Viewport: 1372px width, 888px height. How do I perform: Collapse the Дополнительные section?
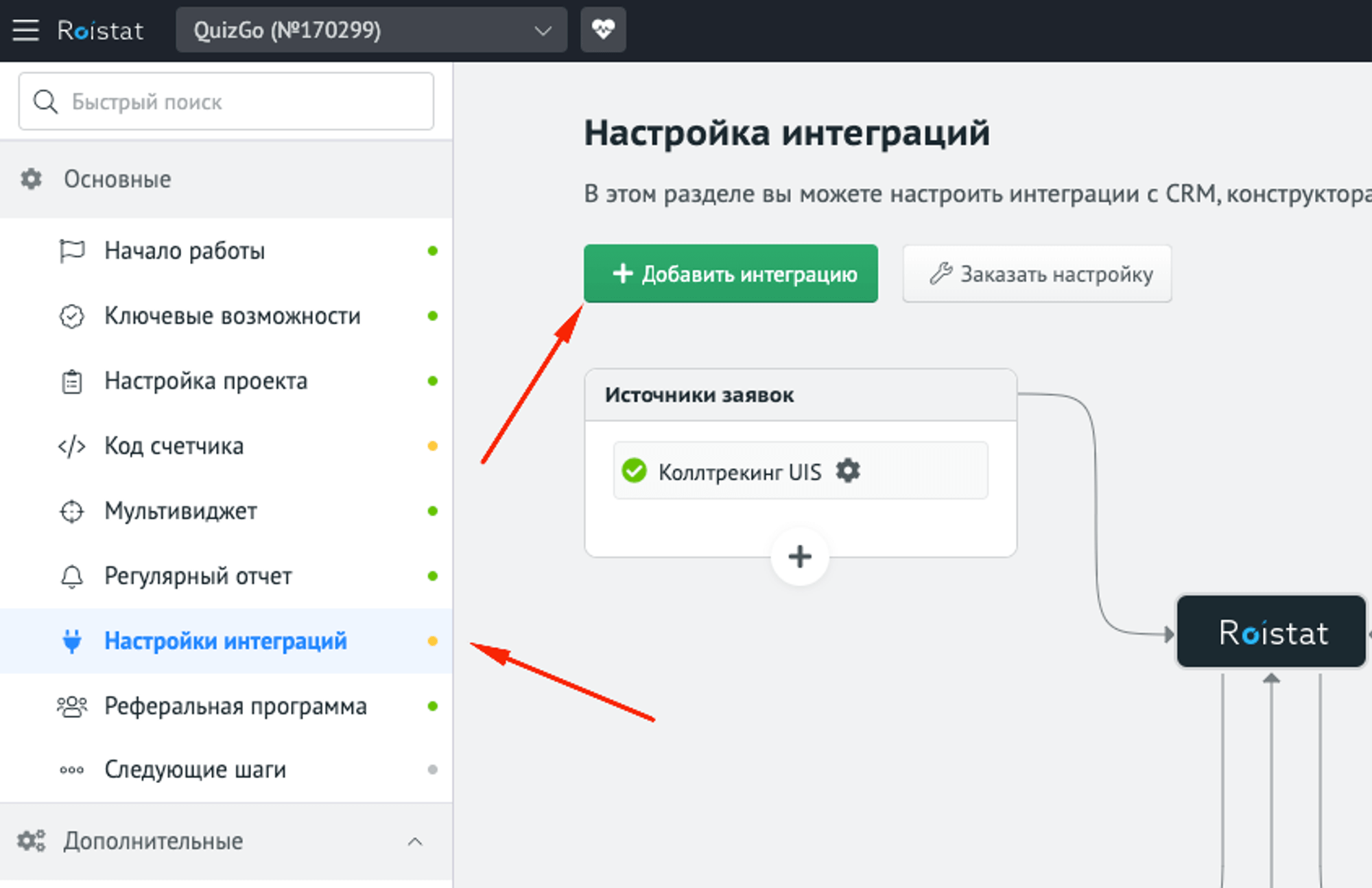click(414, 841)
